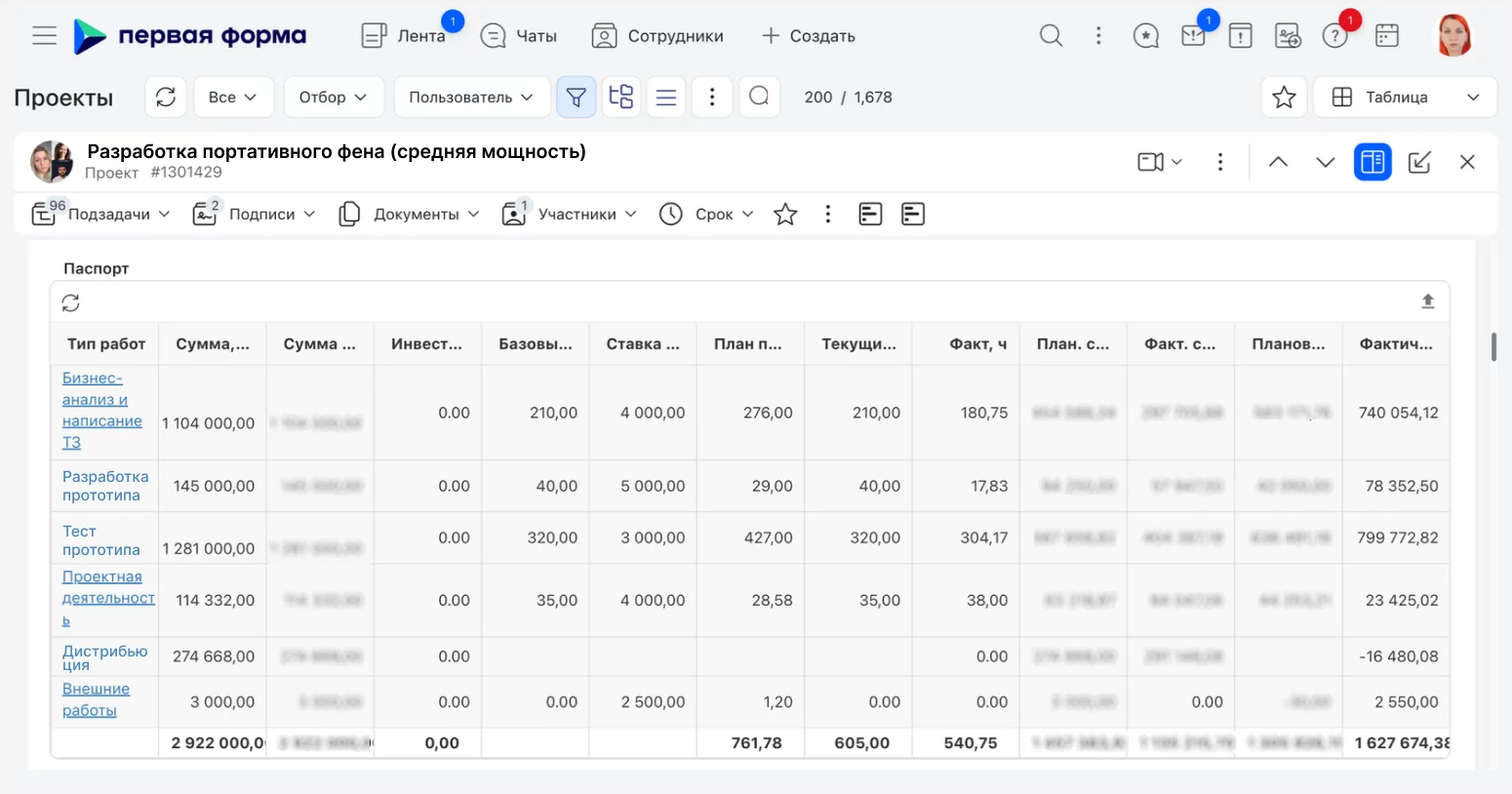The width and height of the screenshot is (1512, 794).
Task: Open the Таблица view dropdown
Action: pyautogui.click(x=1403, y=97)
